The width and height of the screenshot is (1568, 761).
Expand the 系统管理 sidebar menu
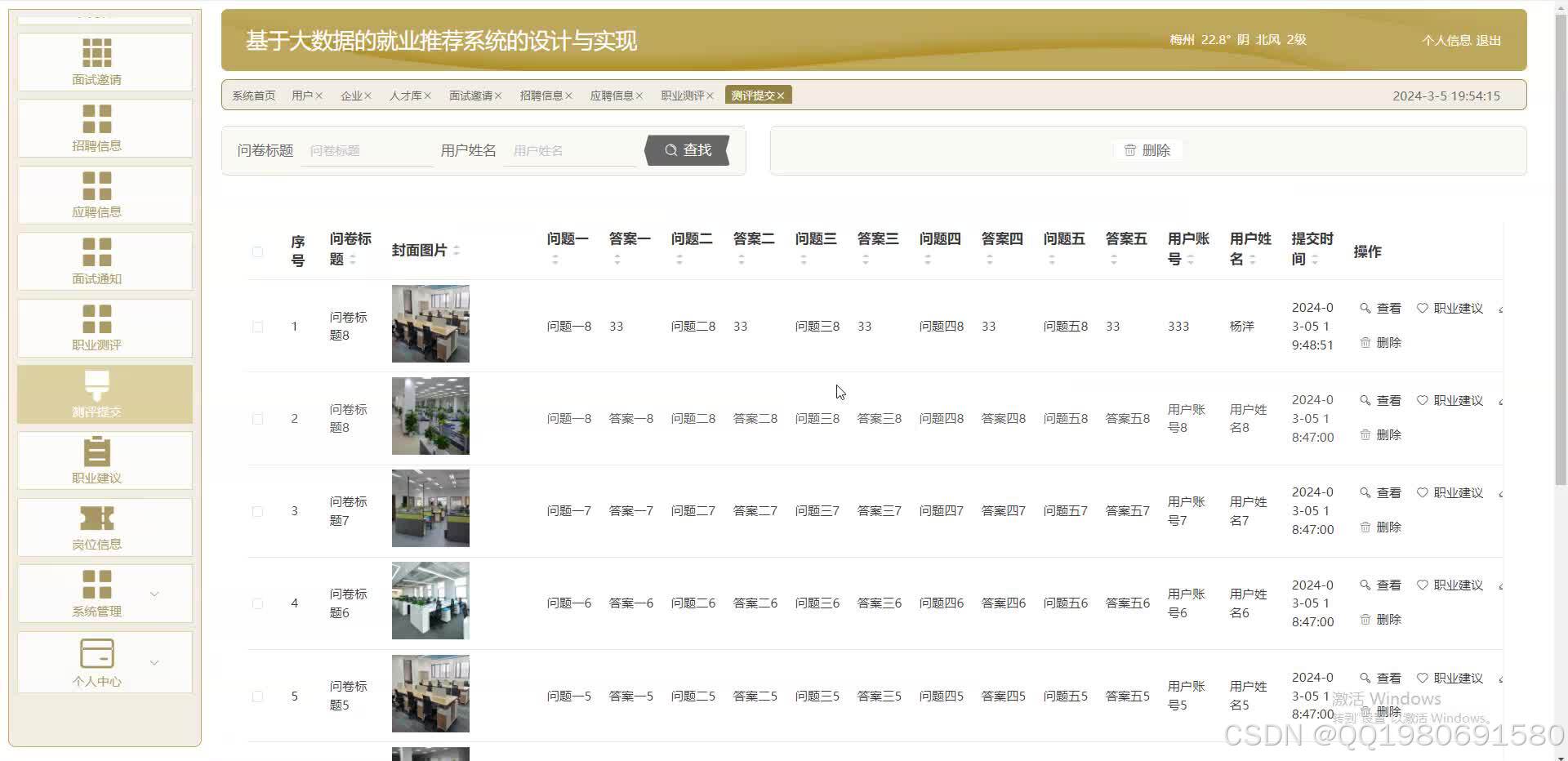click(x=97, y=594)
